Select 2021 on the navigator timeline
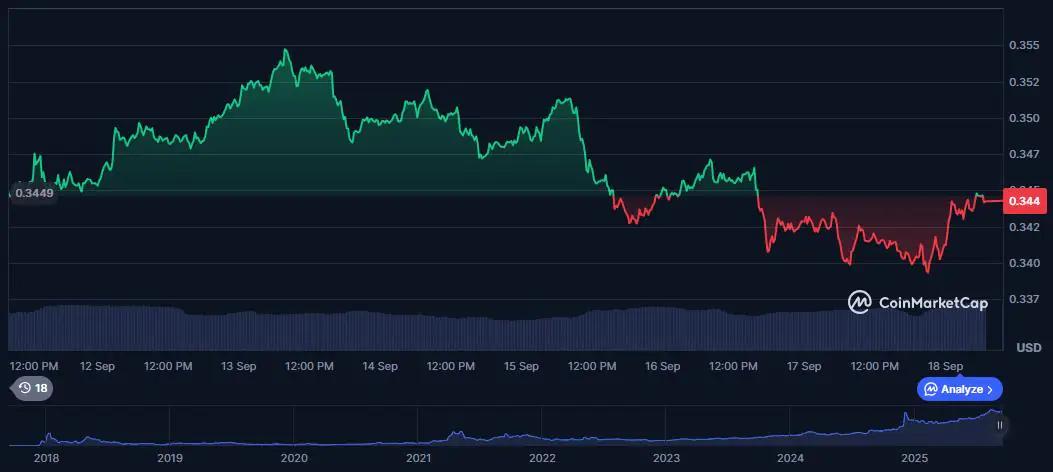Screen dimensions: 1053x472 click(x=418, y=458)
